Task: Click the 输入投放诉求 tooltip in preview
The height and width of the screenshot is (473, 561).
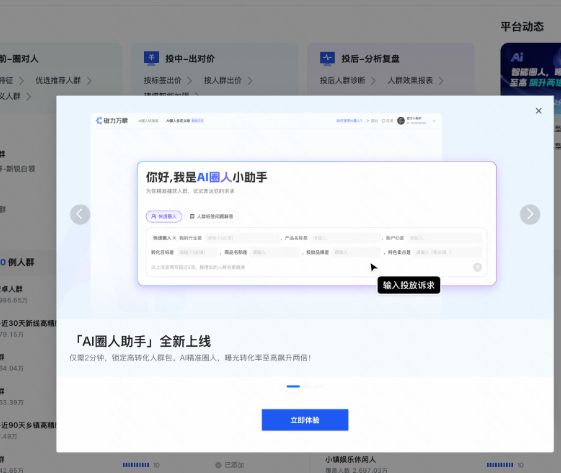Action: [409, 285]
